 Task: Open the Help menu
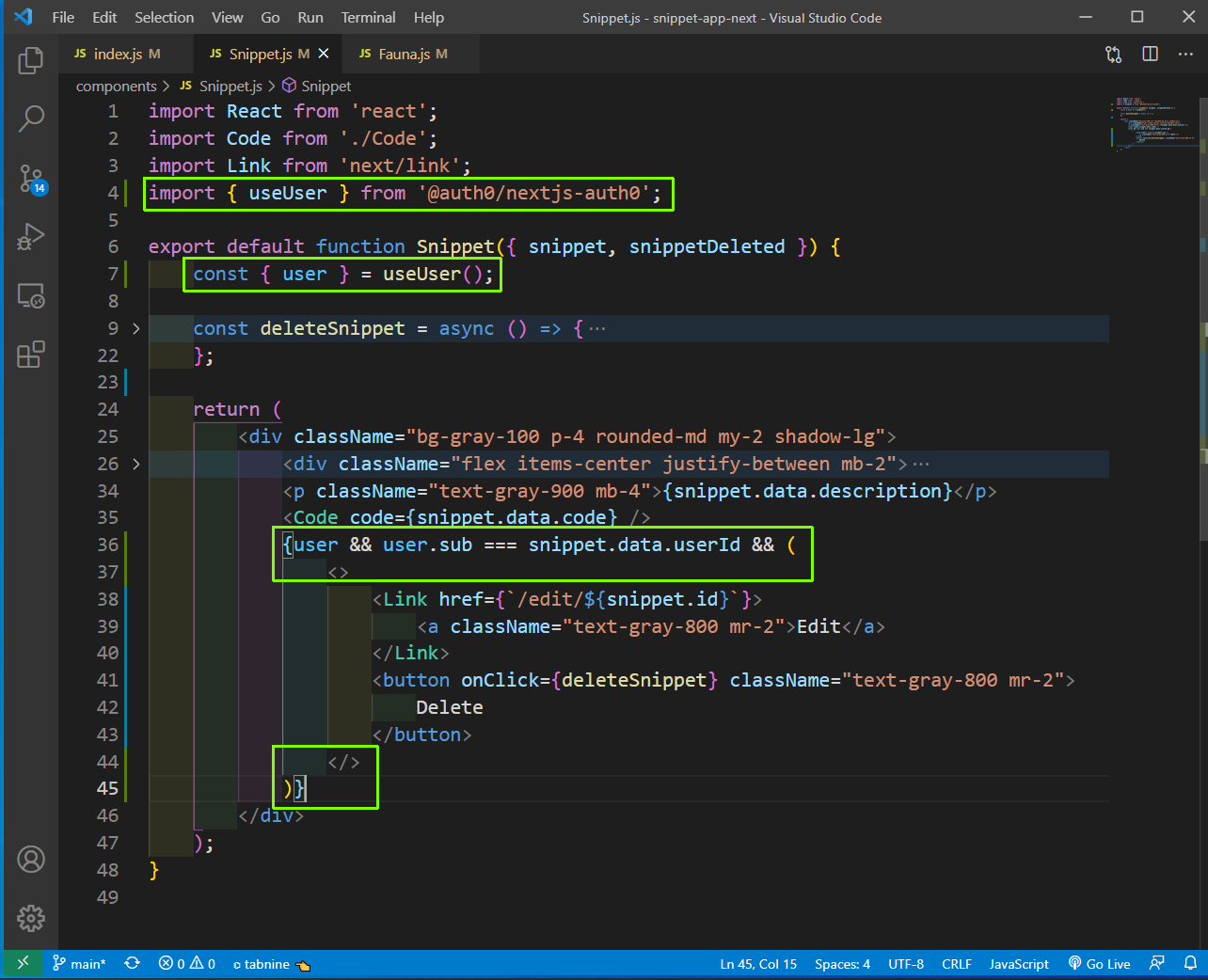(x=429, y=17)
